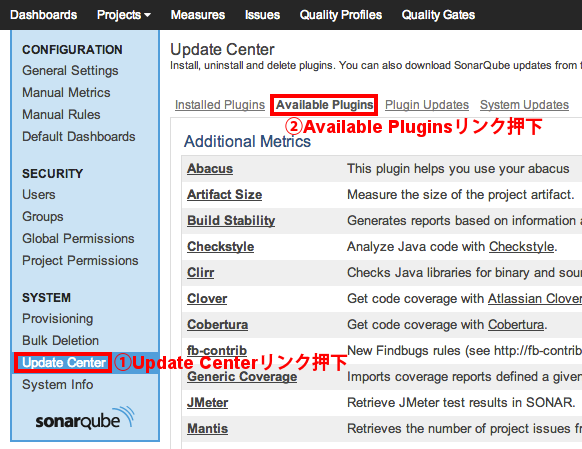The image size is (582, 449).
Task: Open Groups under Security
Action: point(43,217)
